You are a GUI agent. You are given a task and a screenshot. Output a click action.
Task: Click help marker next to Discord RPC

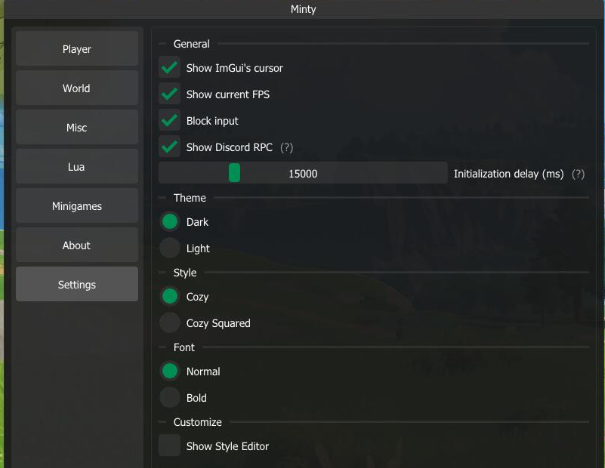286,147
